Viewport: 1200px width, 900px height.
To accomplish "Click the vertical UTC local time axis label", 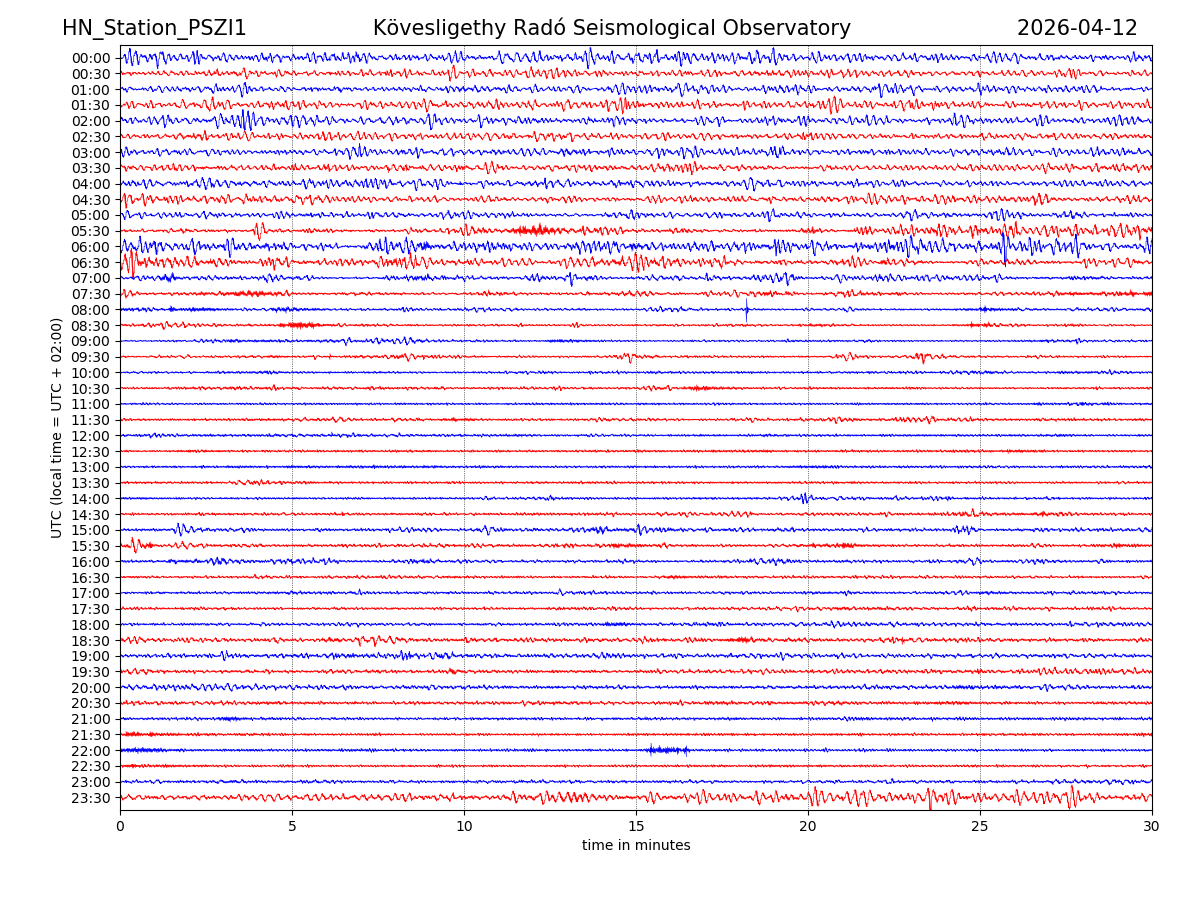I will (57, 427).
